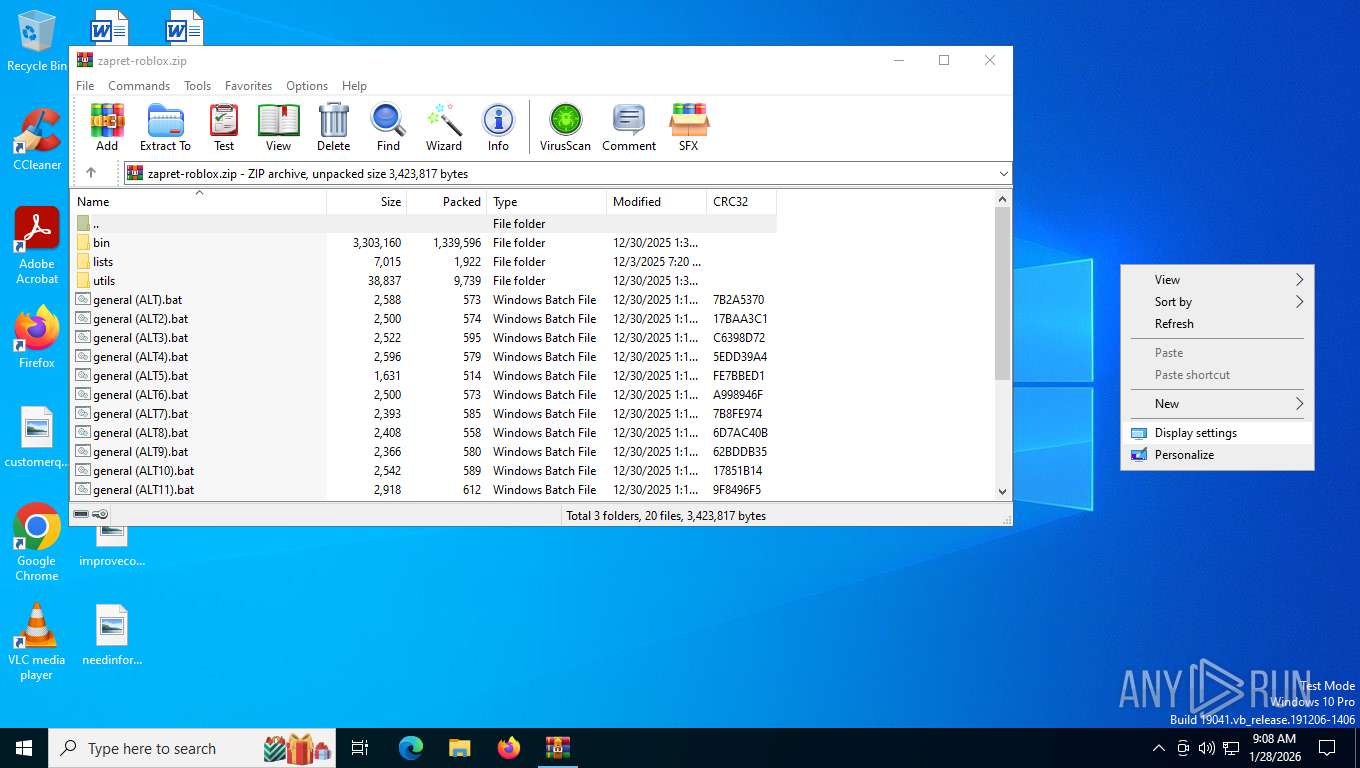Select general (ALT7).bat file
1360x768 pixels.
tap(423, 414)
